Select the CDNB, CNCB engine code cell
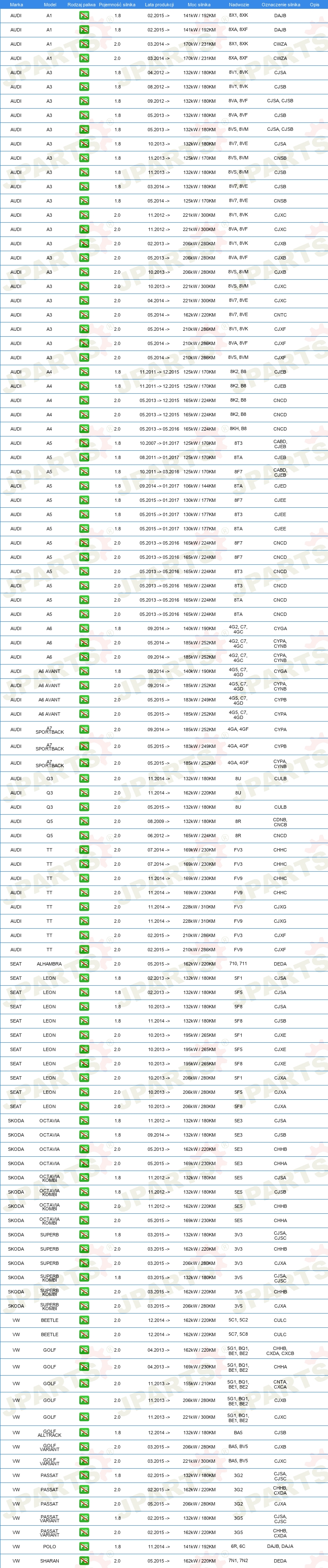328x1568 pixels. [x=280, y=822]
